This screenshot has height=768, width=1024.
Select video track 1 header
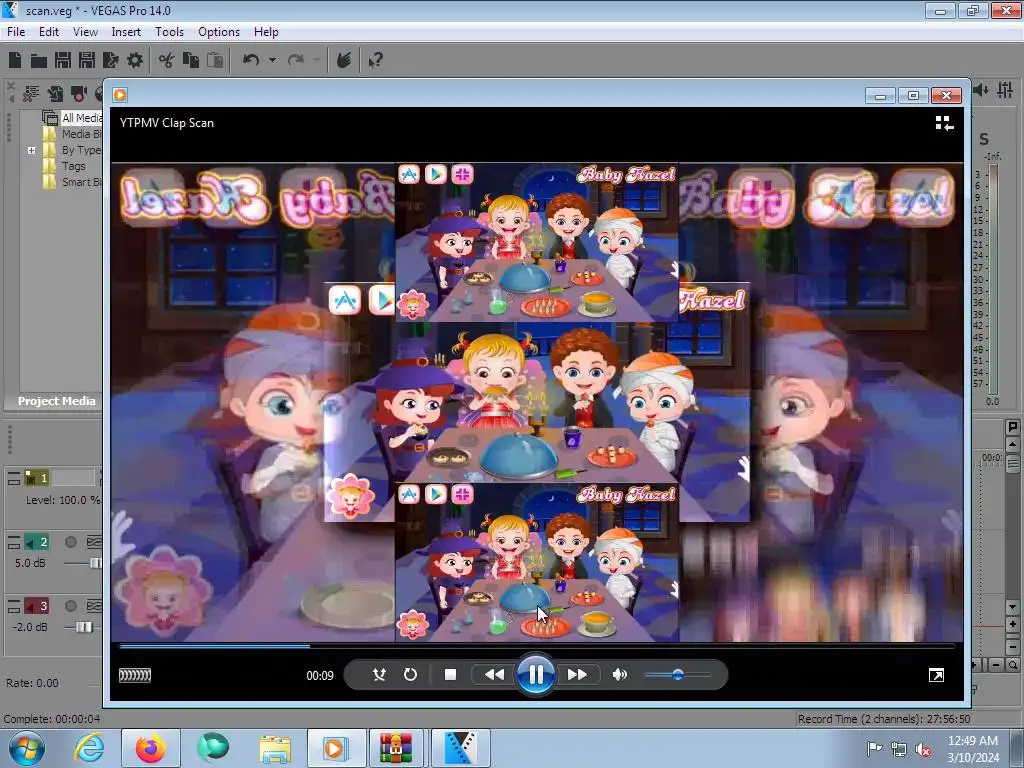[x=37, y=478]
